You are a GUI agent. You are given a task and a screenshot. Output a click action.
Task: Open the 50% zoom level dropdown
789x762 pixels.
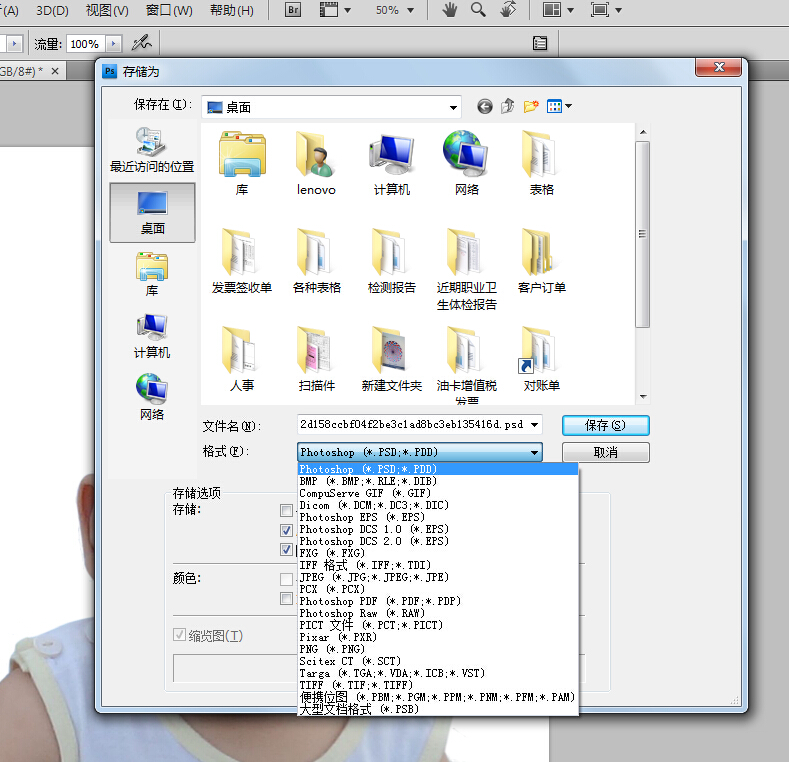[410, 10]
